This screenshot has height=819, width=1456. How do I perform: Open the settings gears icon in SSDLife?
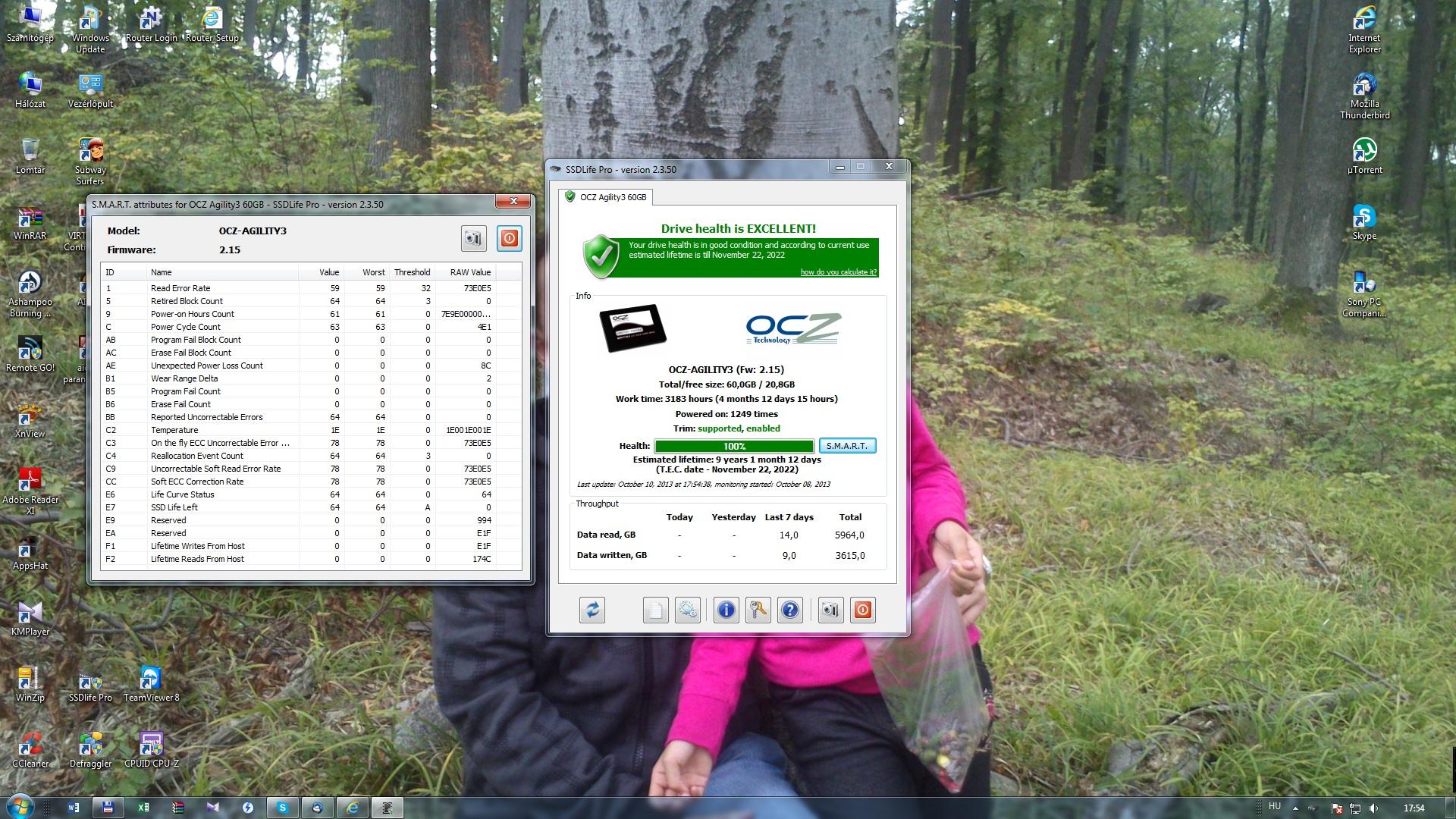coord(687,610)
